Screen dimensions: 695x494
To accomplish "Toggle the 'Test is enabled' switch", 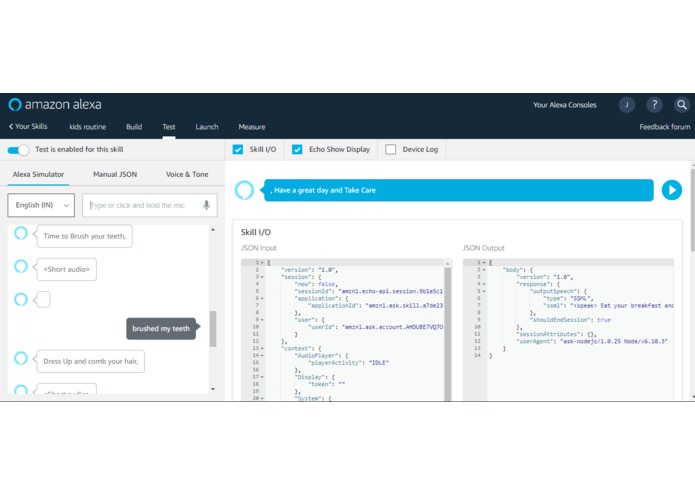I will pos(18,150).
